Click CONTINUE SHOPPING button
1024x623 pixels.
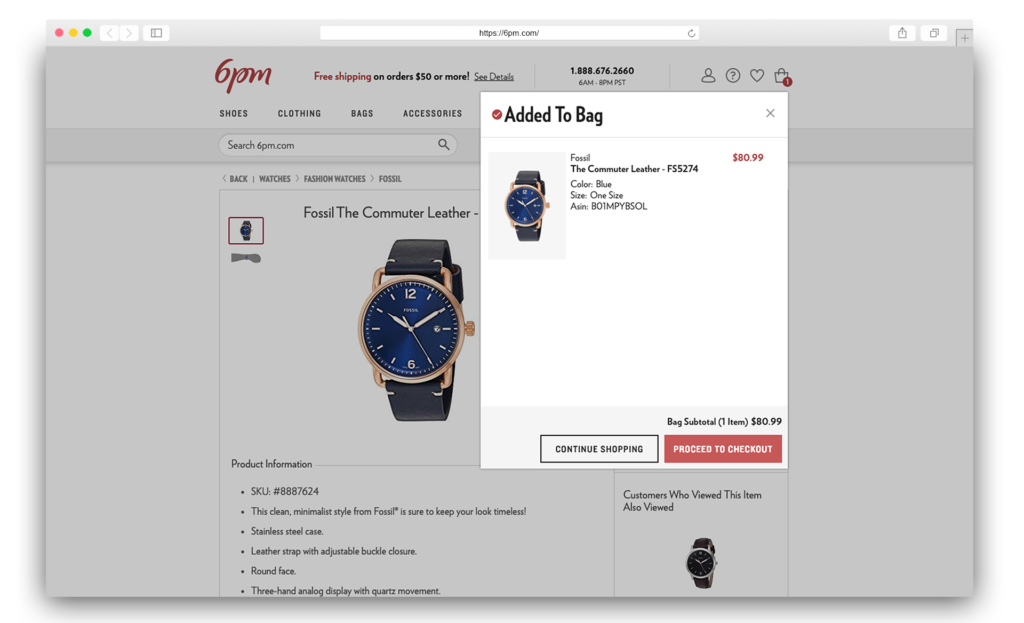(x=599, y=449)
